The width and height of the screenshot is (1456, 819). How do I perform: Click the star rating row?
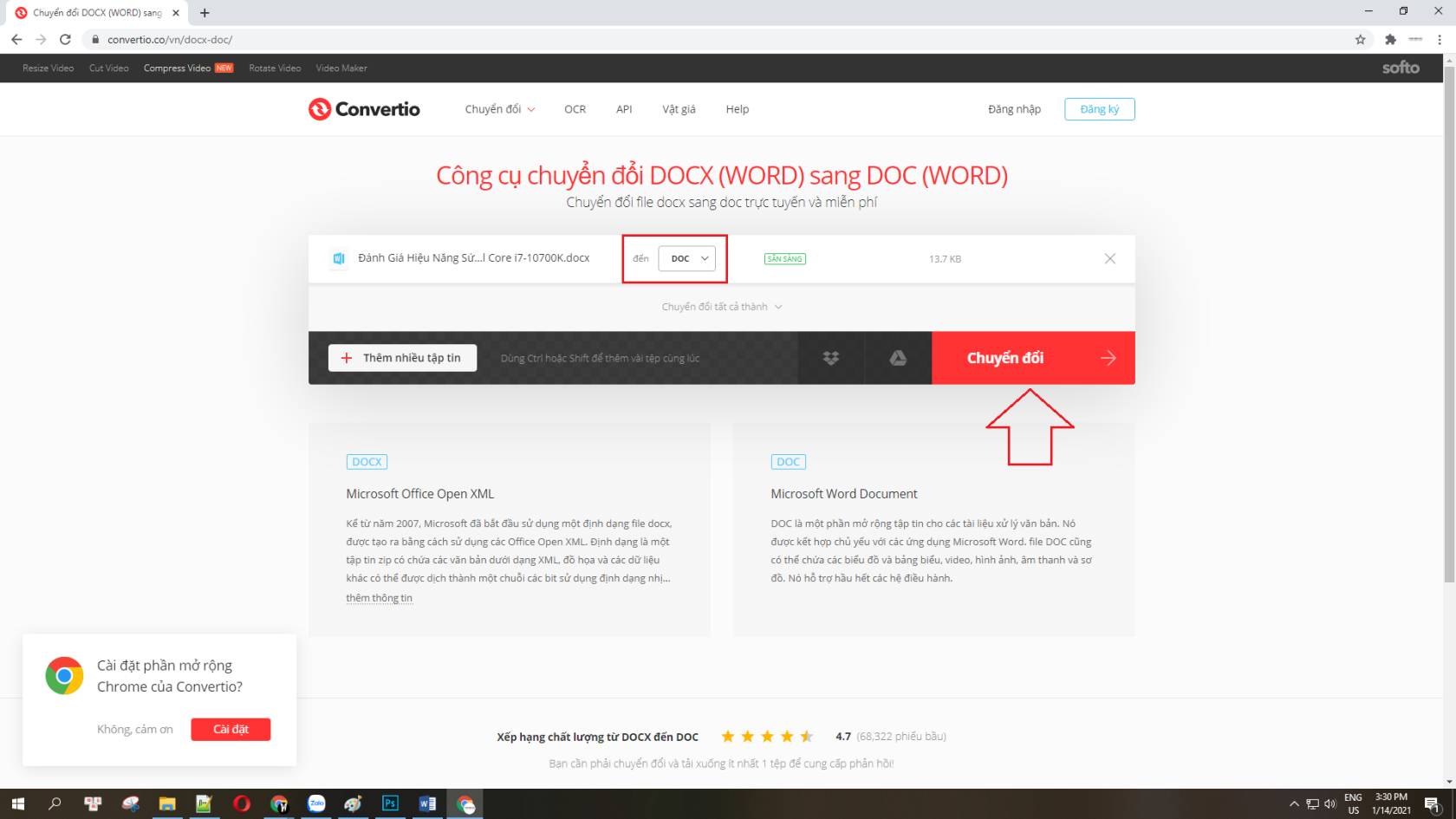767,737
